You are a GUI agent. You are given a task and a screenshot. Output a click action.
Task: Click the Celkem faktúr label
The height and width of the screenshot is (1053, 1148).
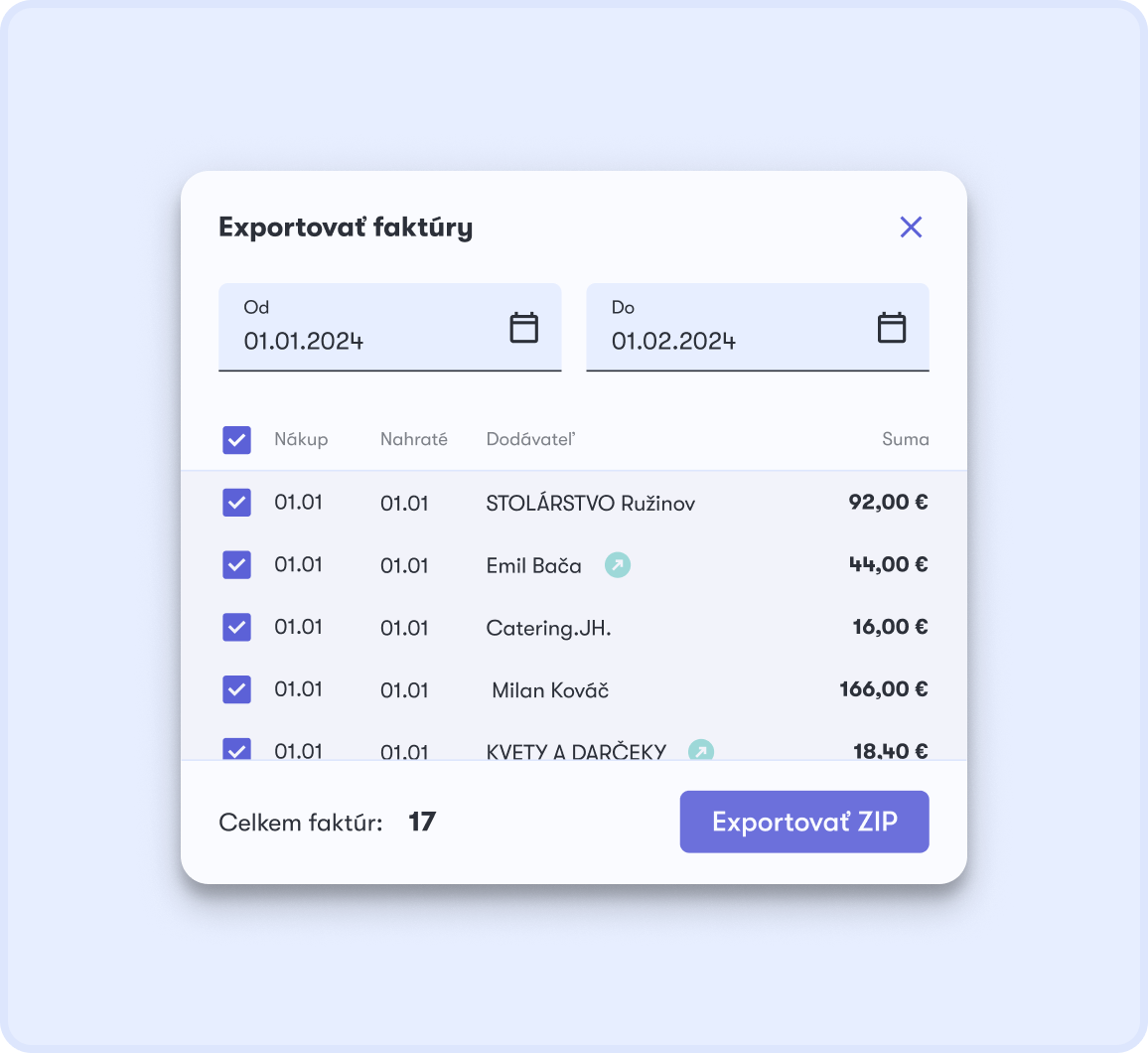point(301,823)
